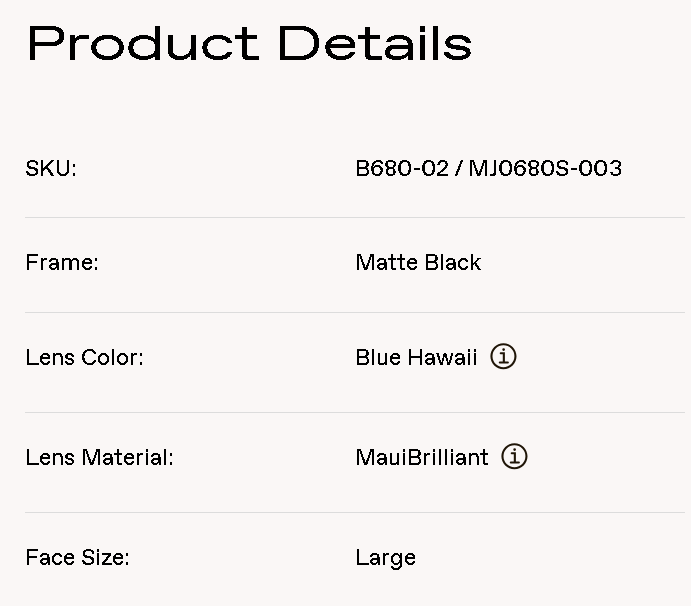Click the slash separator between SKU codes
The width and height of the screenshot is (691, 606).
[x=458, y=168]
